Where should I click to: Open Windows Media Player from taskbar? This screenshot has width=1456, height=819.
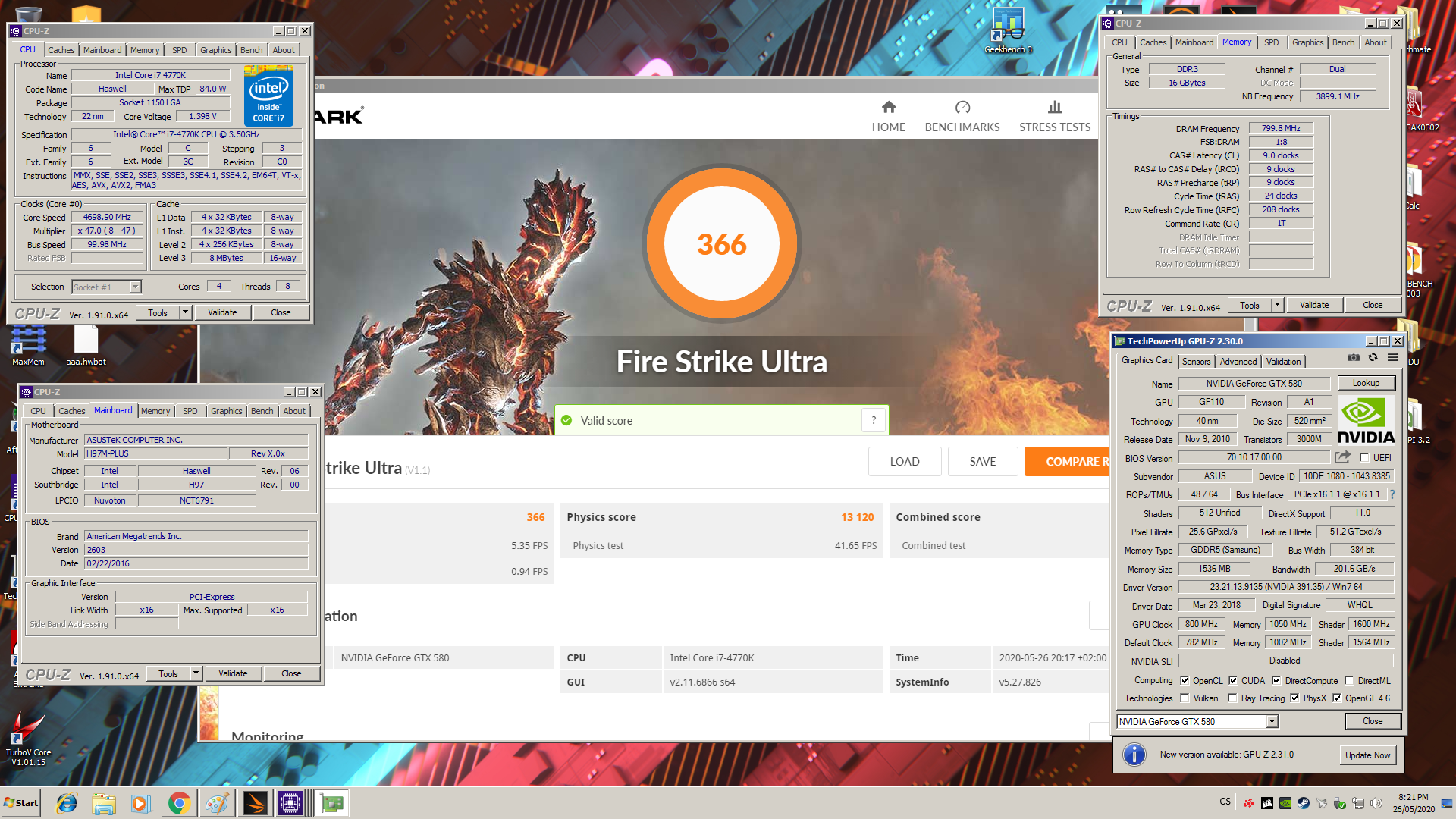(141, 803)
